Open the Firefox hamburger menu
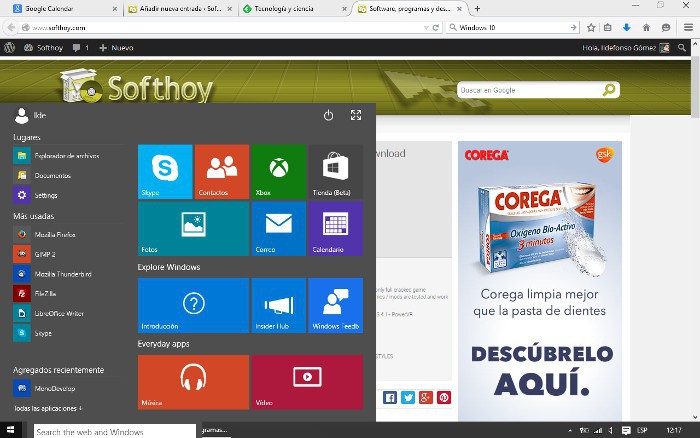 pyautogui.click(x=688, y=28)
